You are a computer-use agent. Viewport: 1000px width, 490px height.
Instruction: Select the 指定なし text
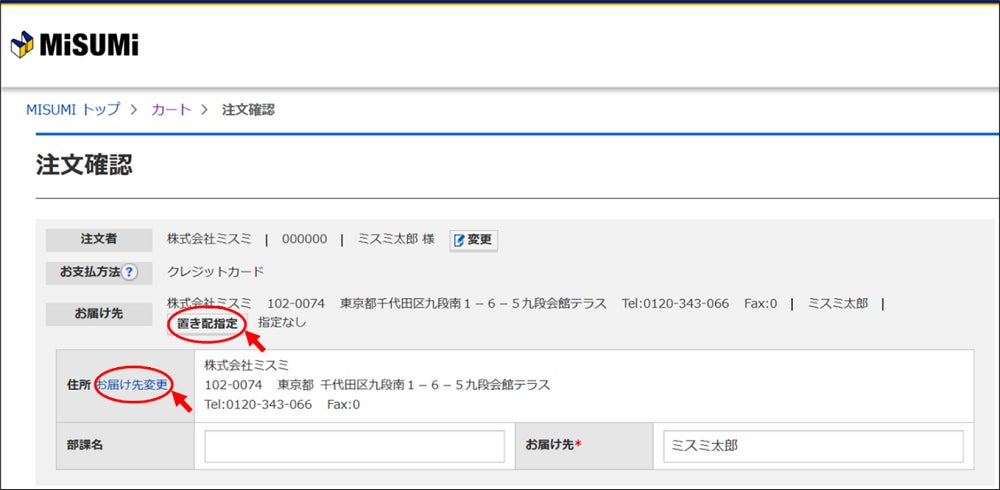click(282, 323)
